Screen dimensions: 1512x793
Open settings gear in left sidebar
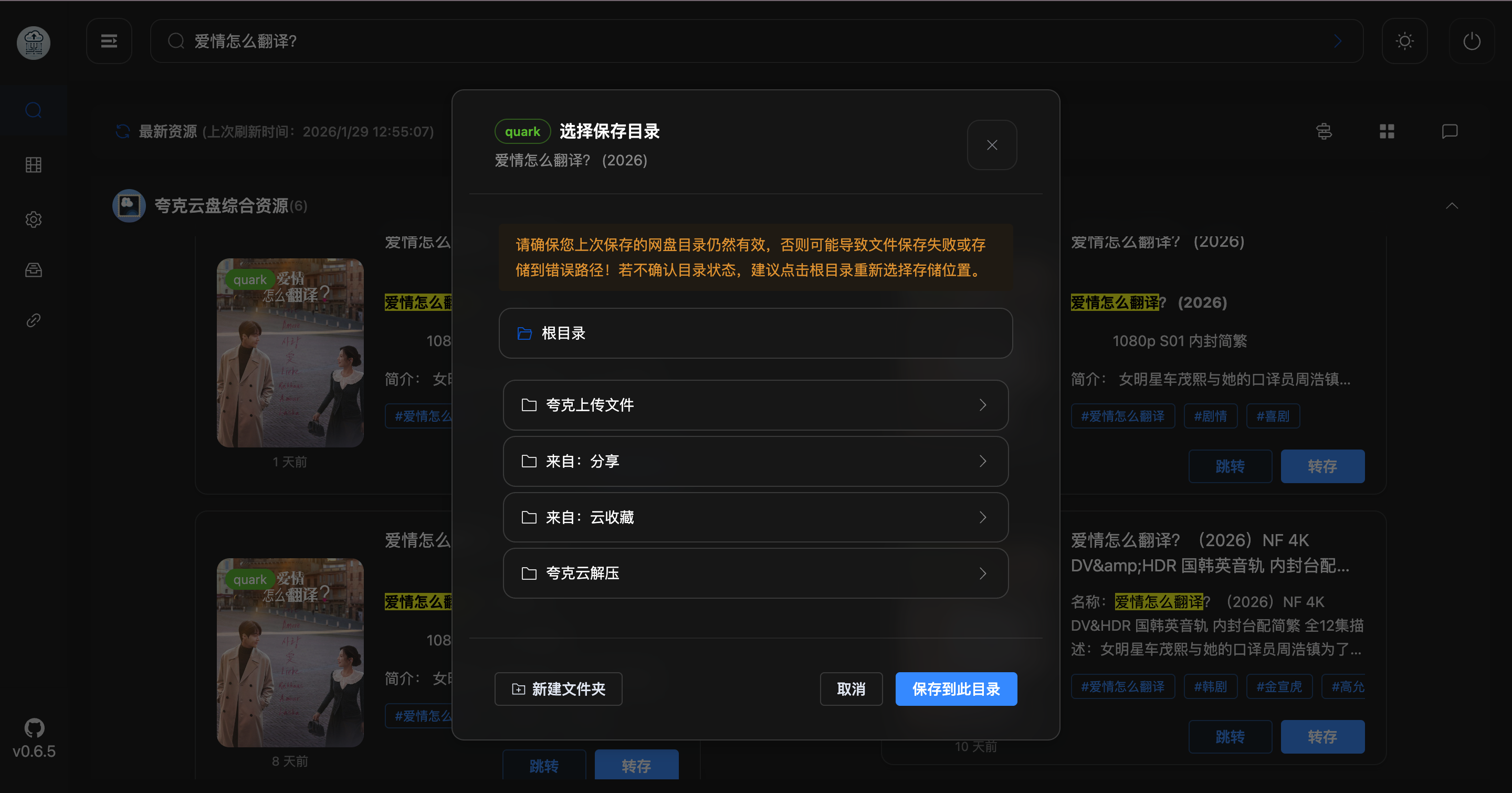34,220
